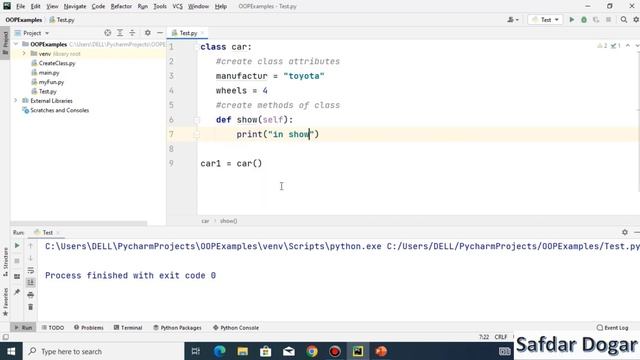This screenshot has height=360, width=640.
Task: Open myFun.py in project tree
Action: pos(51,82)
